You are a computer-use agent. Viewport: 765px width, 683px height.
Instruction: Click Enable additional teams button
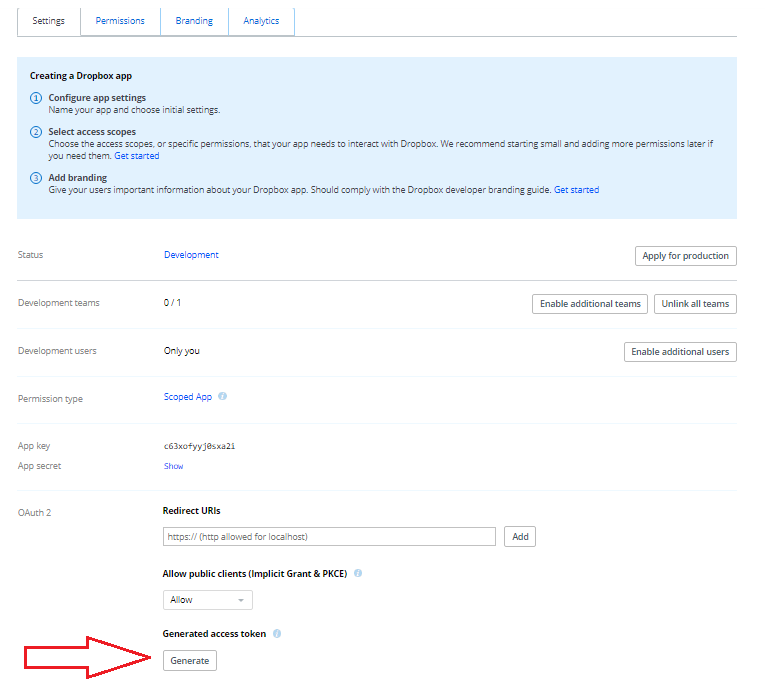coord(590,304)
